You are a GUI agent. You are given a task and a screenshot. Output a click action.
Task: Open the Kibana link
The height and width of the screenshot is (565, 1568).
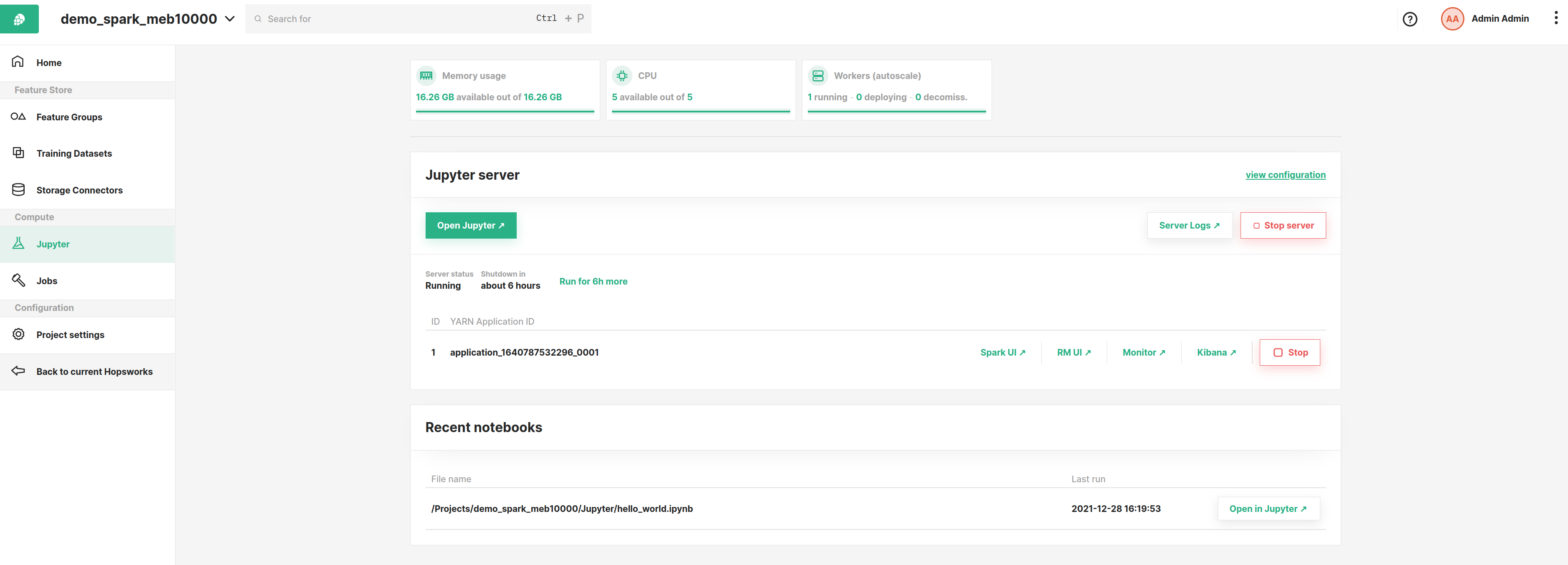point(1216,353)
